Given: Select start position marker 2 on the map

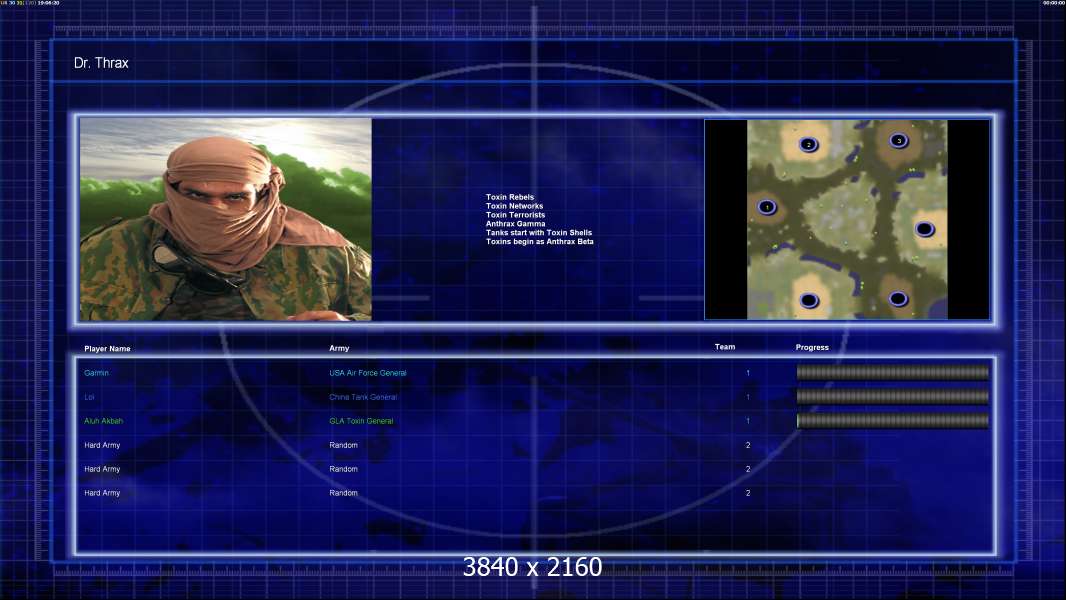Looking at the screenshot, I should coord(808,144).
